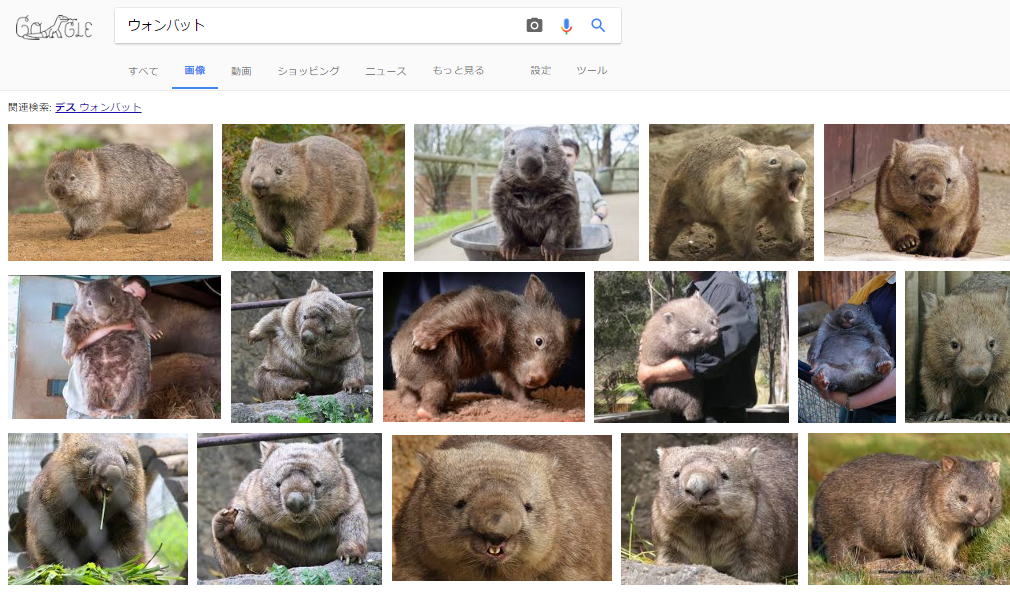Open wombat running beside wooden door thumbnail
Screen dimensions: 1010x595
[x=917, y=193]
